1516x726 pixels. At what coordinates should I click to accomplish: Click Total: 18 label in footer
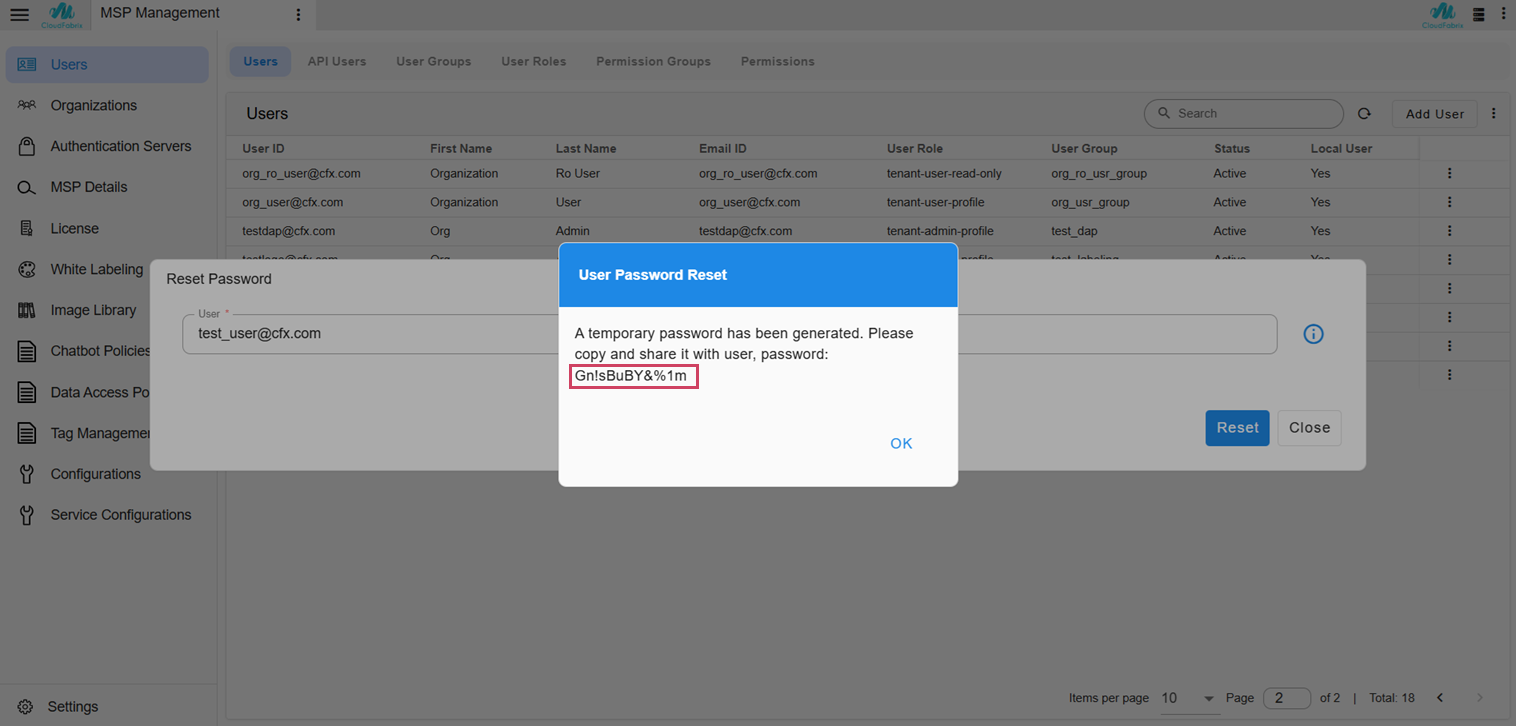1391,698
